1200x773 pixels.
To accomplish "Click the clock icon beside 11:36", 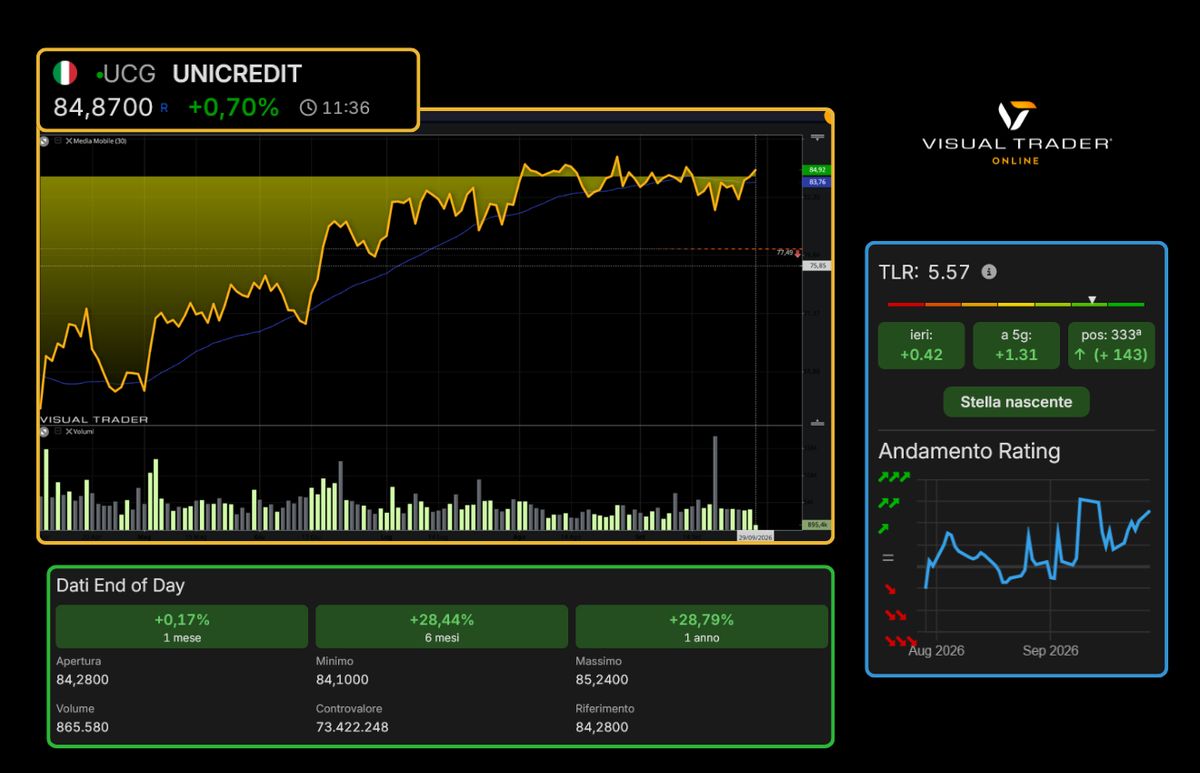I will coord(308,107).
